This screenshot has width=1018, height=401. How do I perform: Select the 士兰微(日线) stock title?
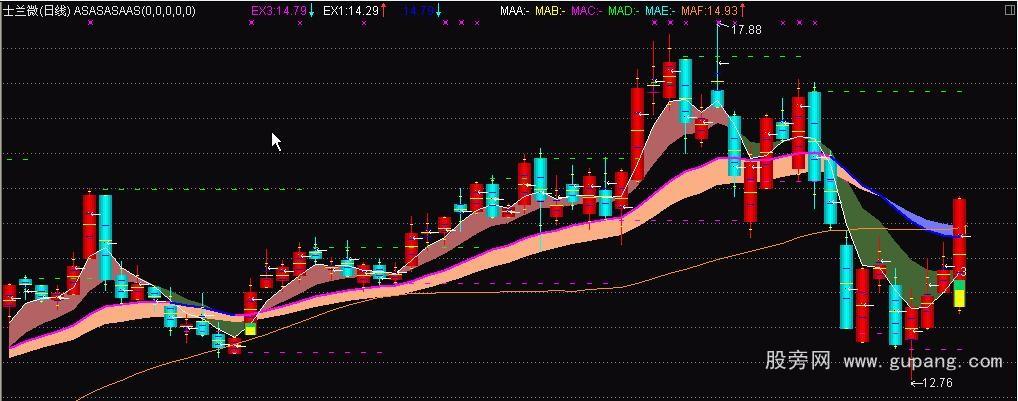point(37,10)
